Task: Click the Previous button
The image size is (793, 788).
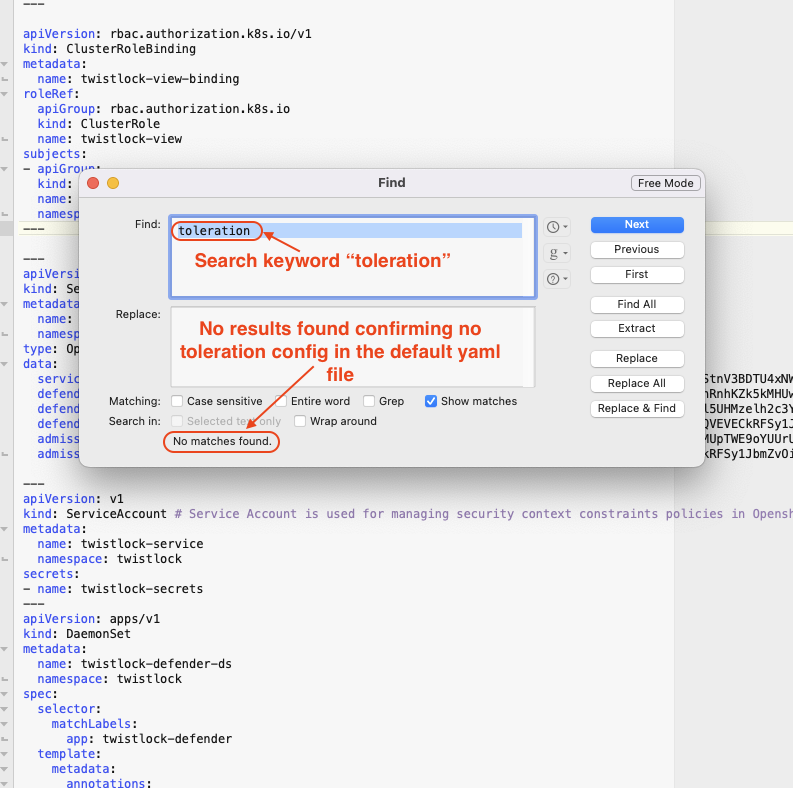Action: (637, 249)
